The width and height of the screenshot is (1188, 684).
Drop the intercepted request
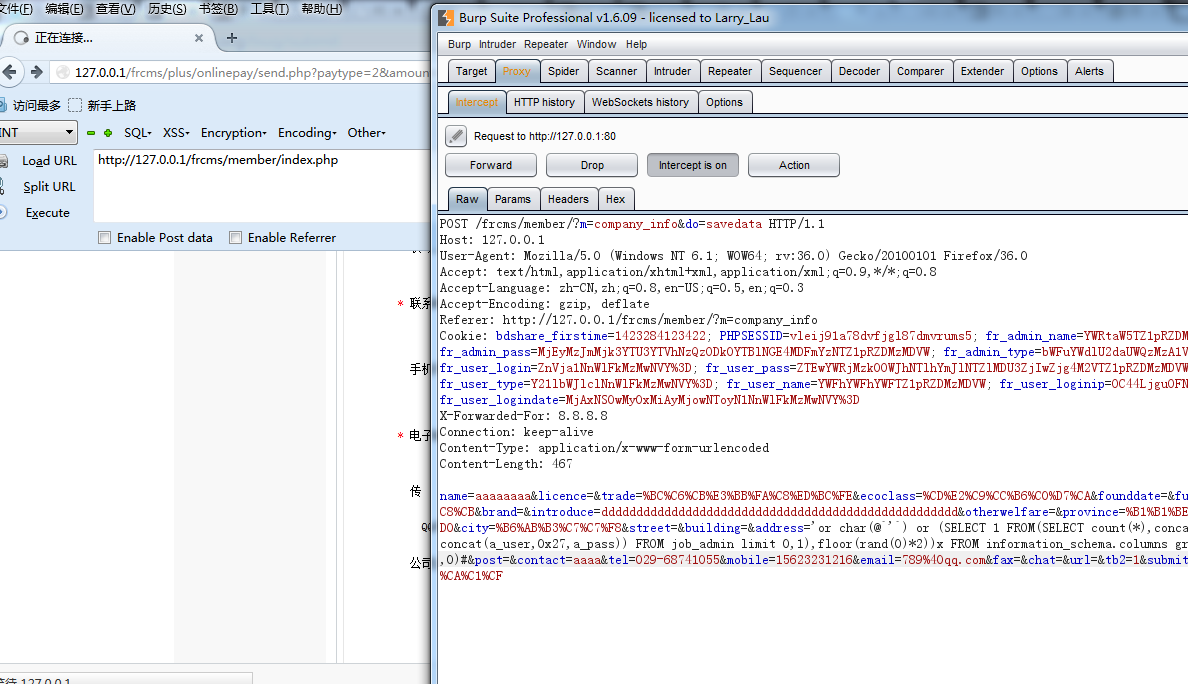tap(592, 165)
